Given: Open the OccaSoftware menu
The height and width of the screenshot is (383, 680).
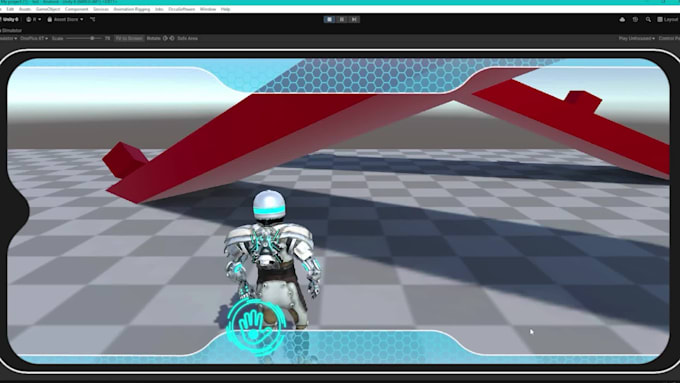Looking at the screenshot, I should (x=182, y=9).
